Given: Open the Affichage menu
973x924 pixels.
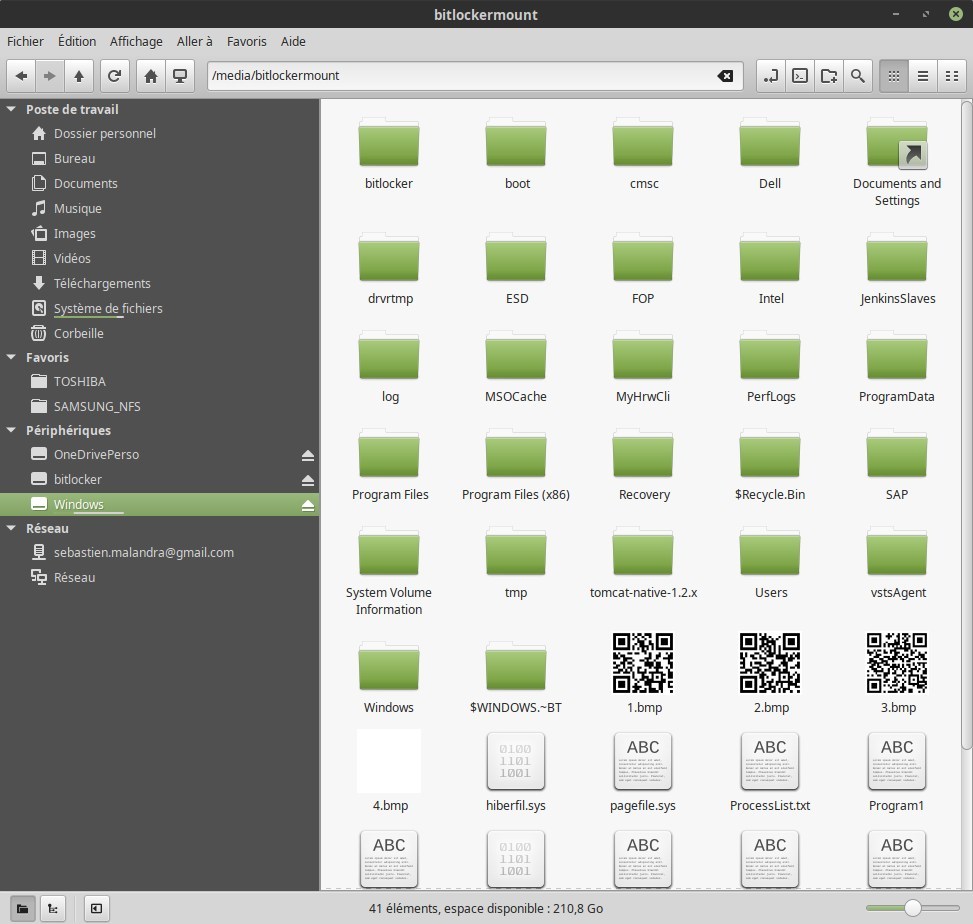Looking at the screenshot, I should pos(136,41).
